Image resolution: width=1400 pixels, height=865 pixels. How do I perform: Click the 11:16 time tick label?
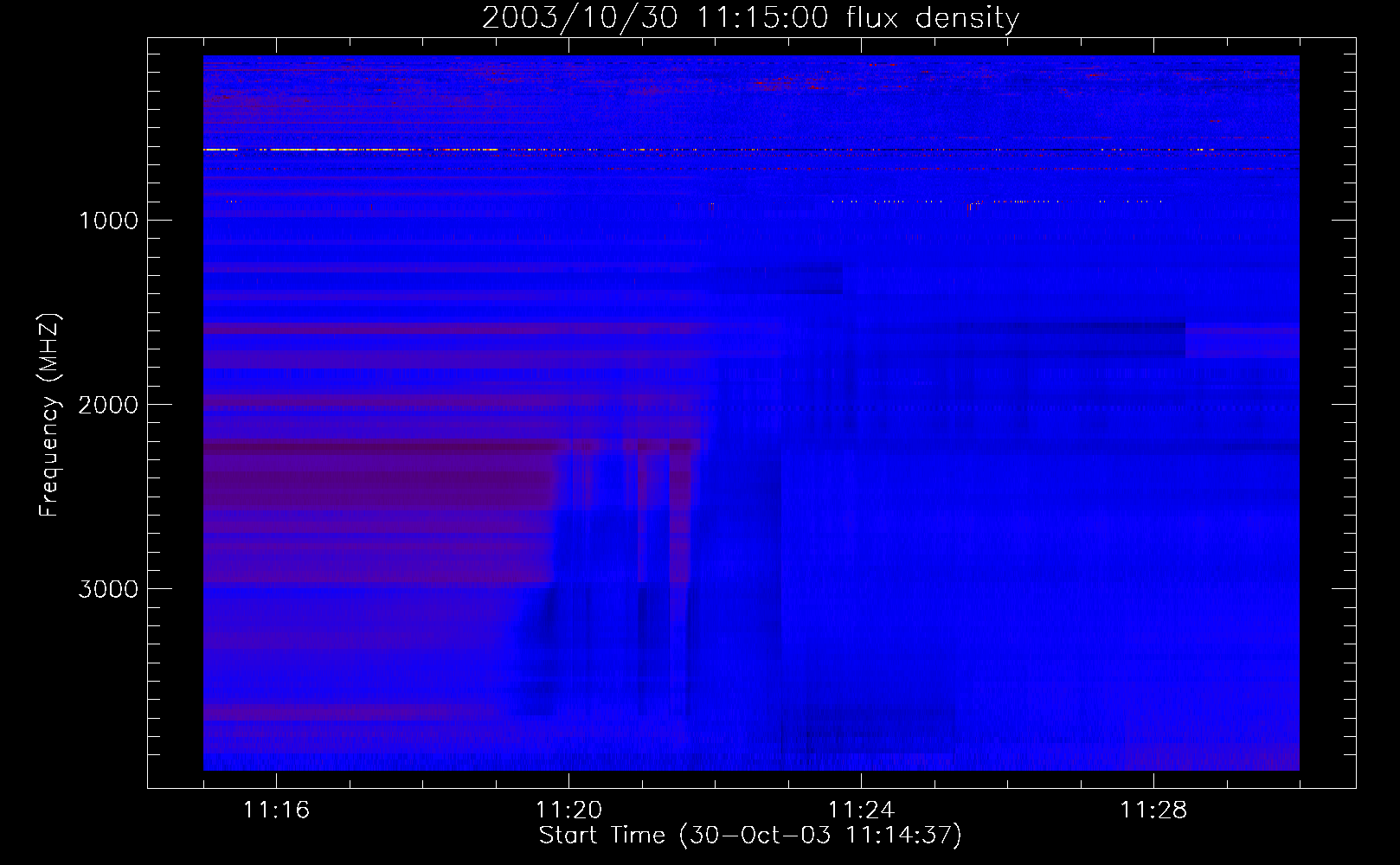pos(276,810)
